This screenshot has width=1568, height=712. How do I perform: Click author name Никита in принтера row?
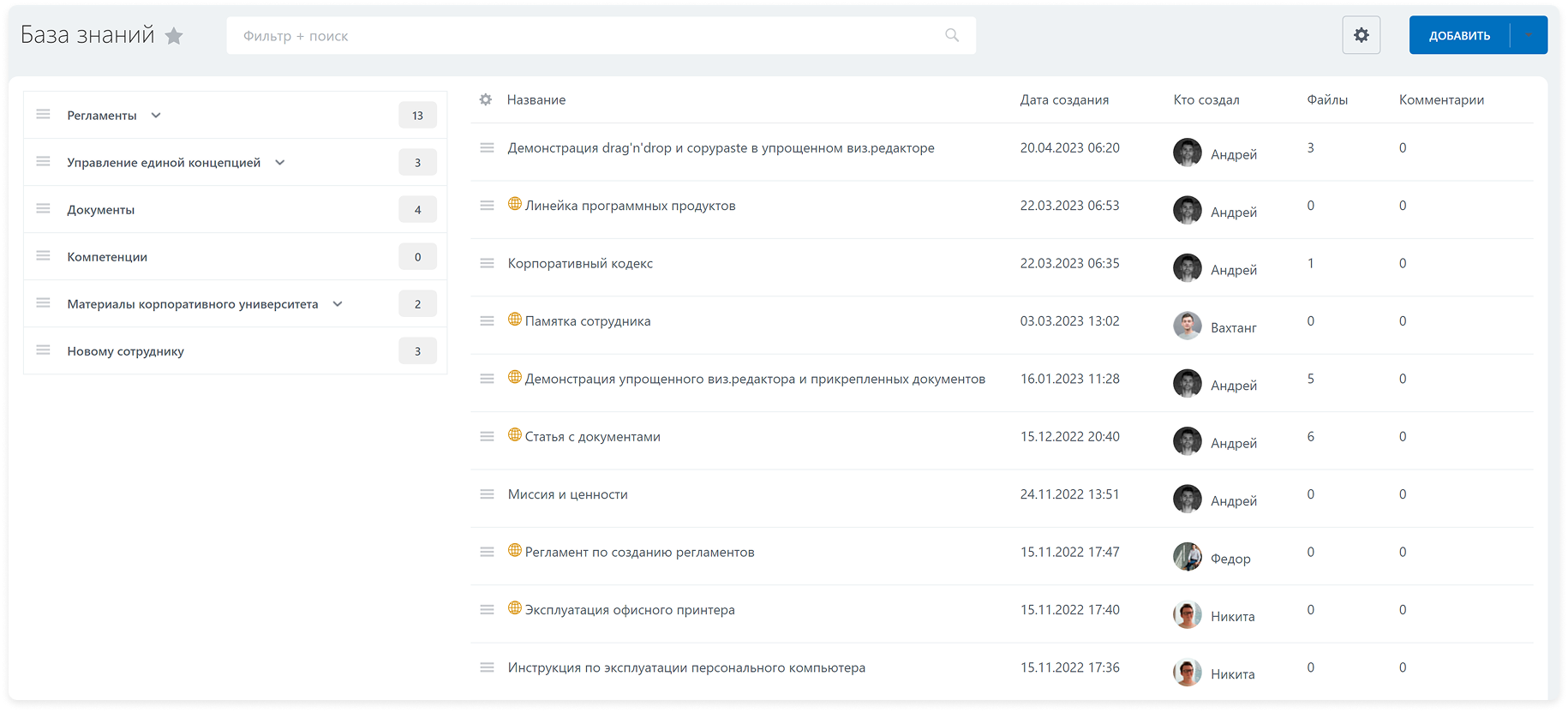click(x=1232, y=616)
